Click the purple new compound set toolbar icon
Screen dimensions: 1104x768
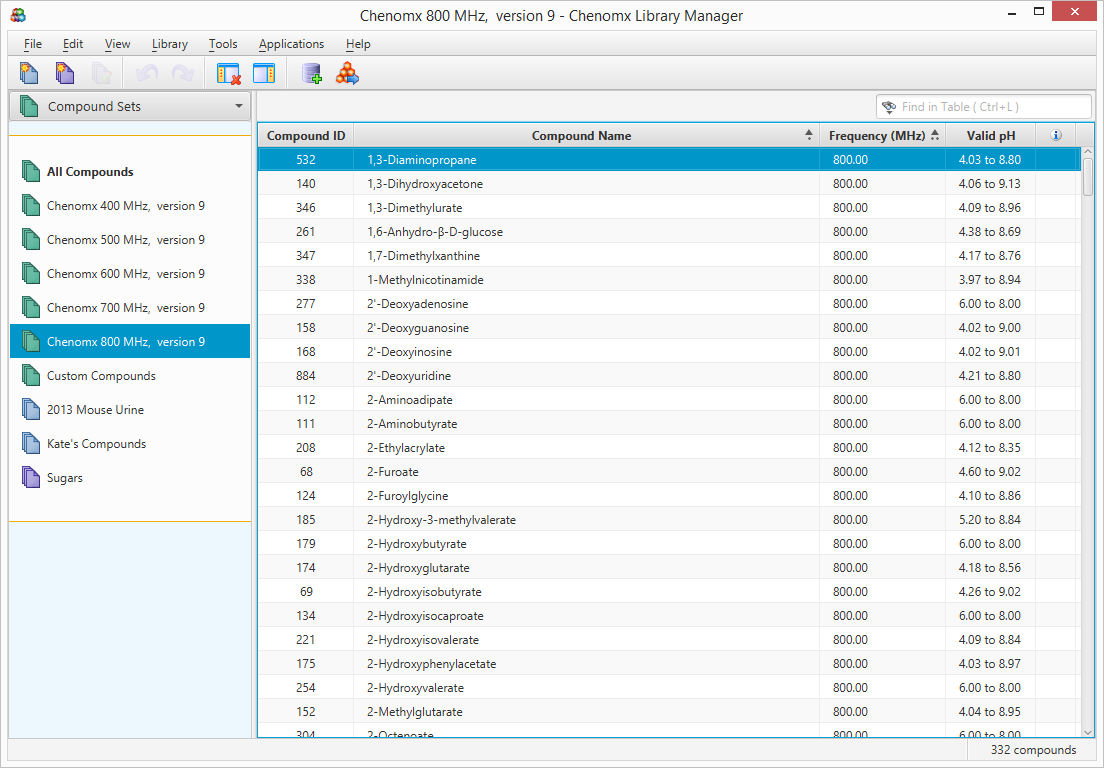pyautogui.click(x=65, y=73)
